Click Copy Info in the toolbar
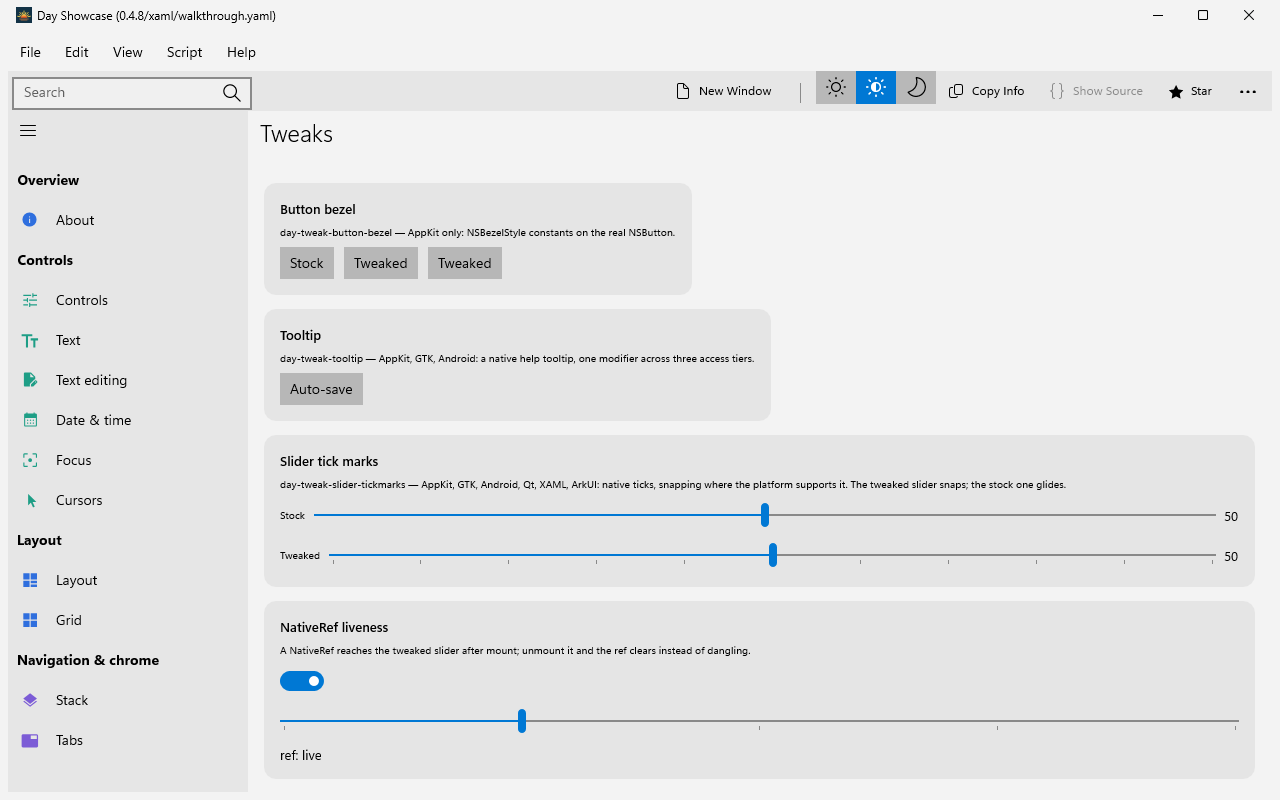This screenshot has height=800, width=1280. pyautogui.click(x=986, y=91)
